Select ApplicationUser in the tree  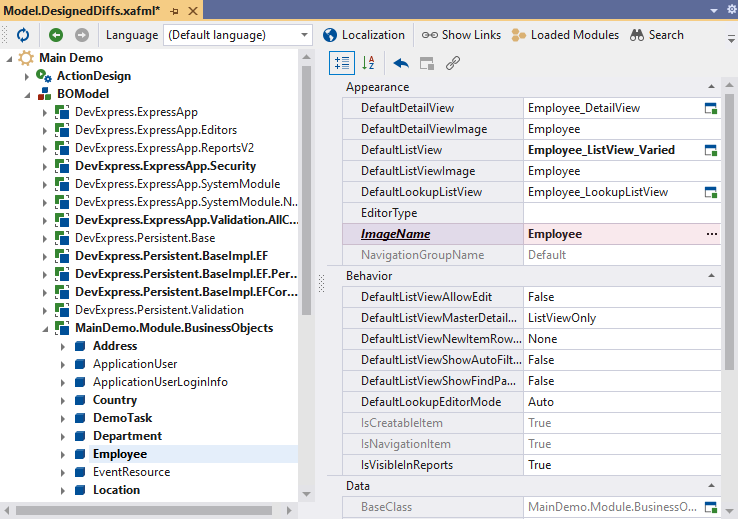tap(135, 364)
